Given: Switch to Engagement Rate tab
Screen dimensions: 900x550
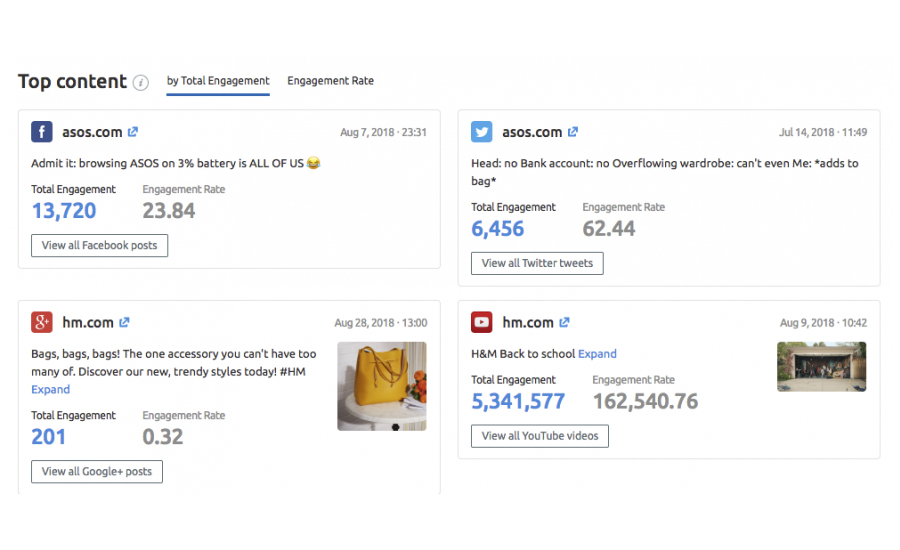Looking at the screenshot, I should (330, 81).
